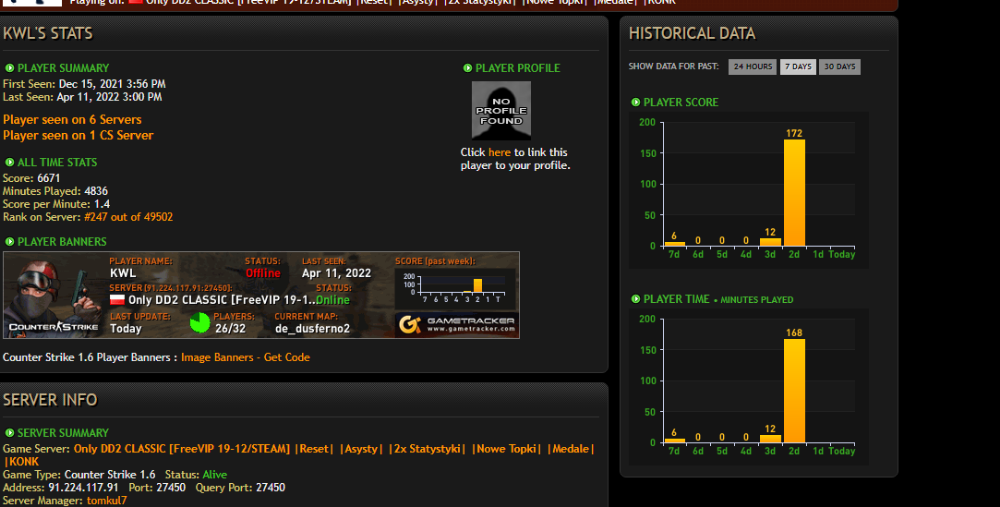Click the 12 bar in Player Score chart
This screenshot has height=507, width=1000.
point(770,242)
